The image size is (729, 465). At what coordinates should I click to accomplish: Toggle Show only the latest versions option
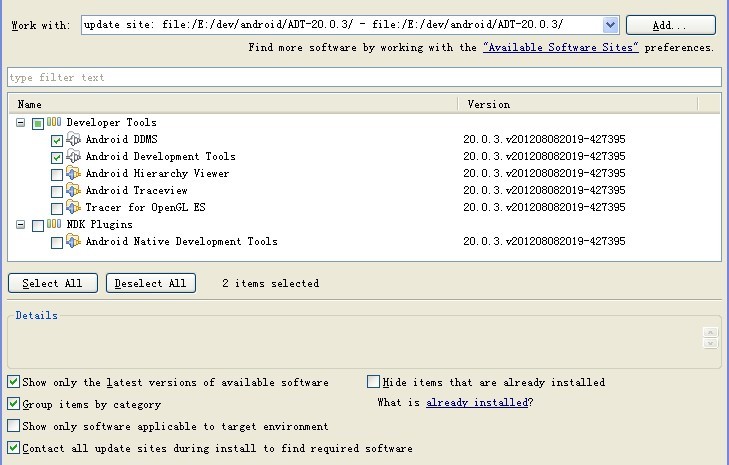(x=13, y=382)
